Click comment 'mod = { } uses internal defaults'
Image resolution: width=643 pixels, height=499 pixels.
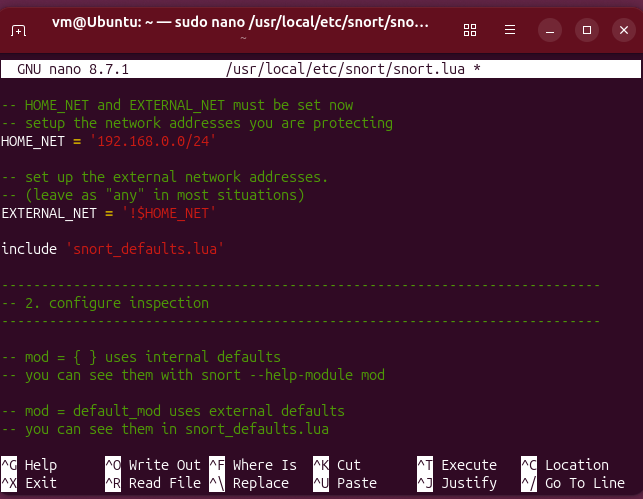pyautogui.click(x=141, y=358)
